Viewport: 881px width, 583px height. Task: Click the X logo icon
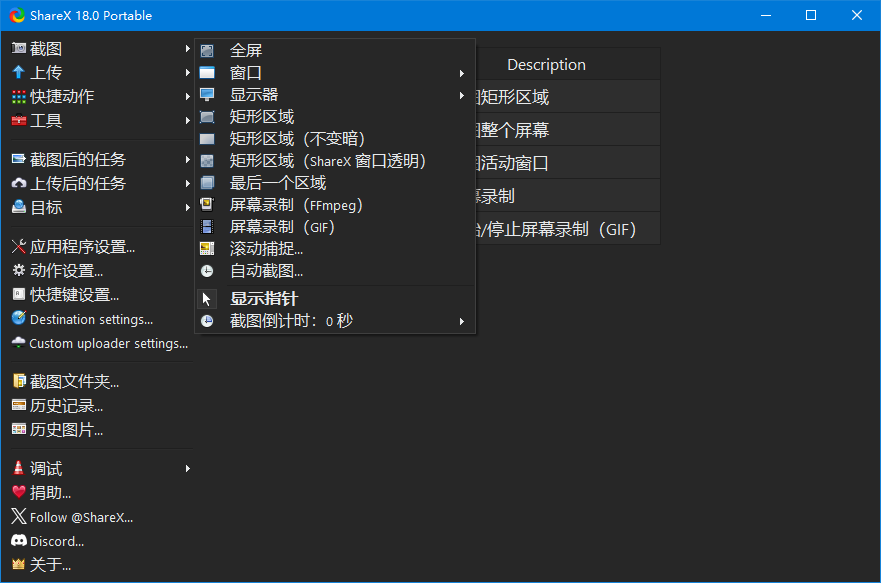point(19,517)
